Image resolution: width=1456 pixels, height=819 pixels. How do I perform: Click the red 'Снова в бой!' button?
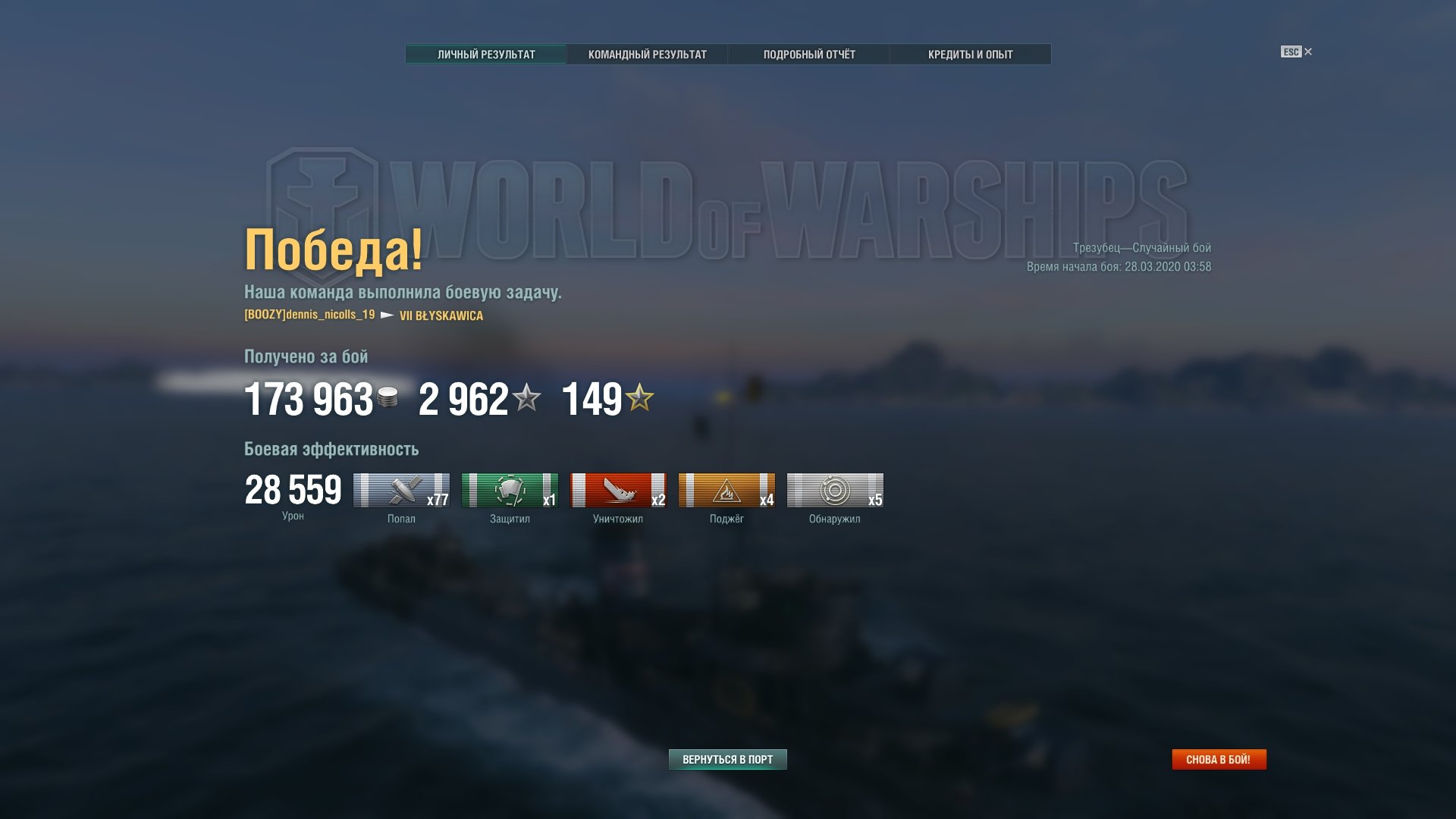click(1219, 759)
